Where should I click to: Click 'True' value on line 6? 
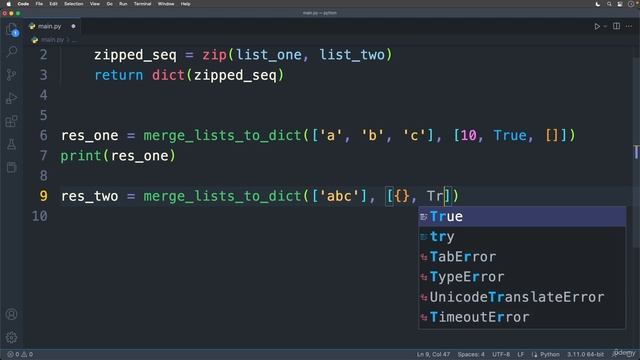click(x=510, y=135)
